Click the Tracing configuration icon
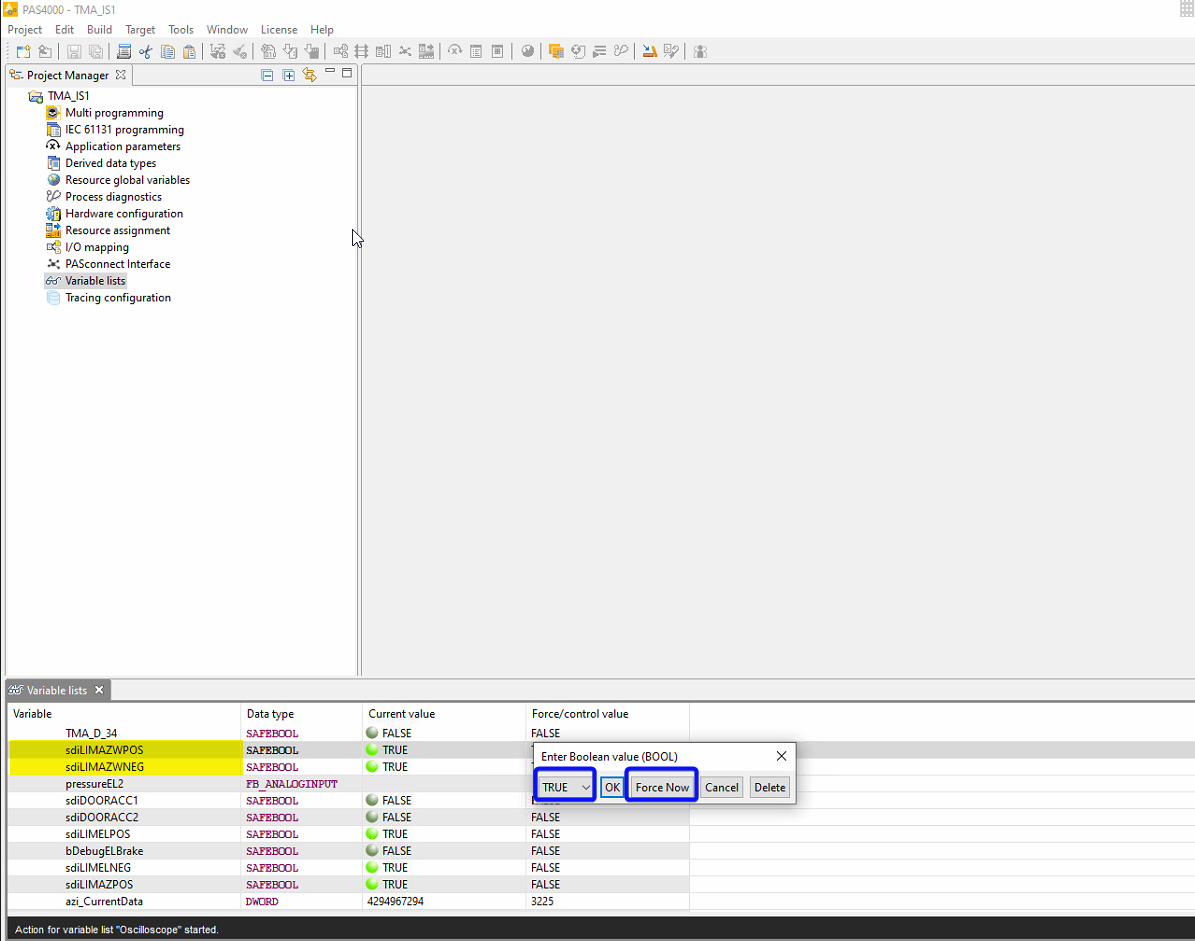 pyautogui.click(x=53, y=297)
